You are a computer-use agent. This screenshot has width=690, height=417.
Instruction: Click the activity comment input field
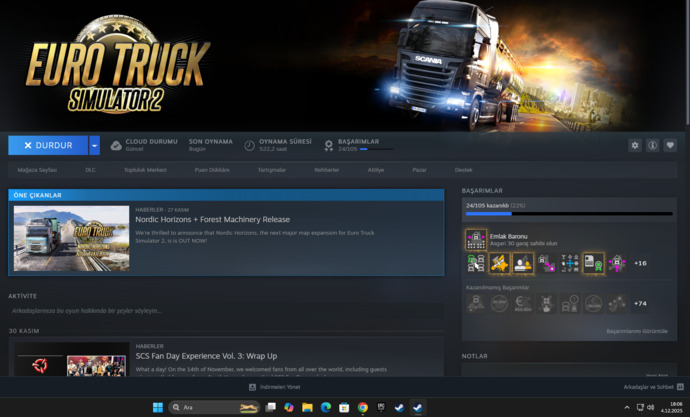(x=226, y=311)
